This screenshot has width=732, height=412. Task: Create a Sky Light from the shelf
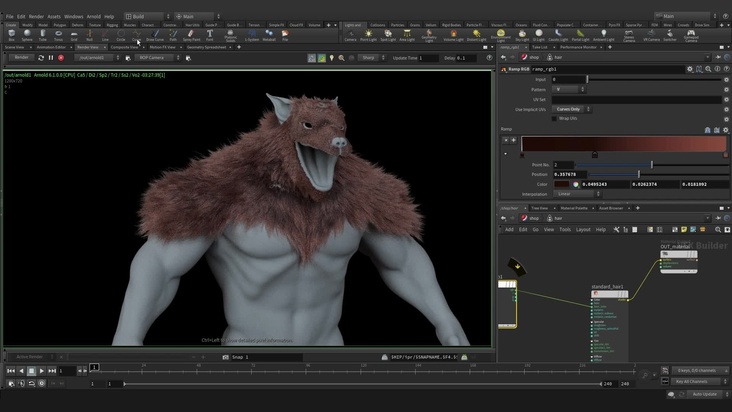pos(520,35)
